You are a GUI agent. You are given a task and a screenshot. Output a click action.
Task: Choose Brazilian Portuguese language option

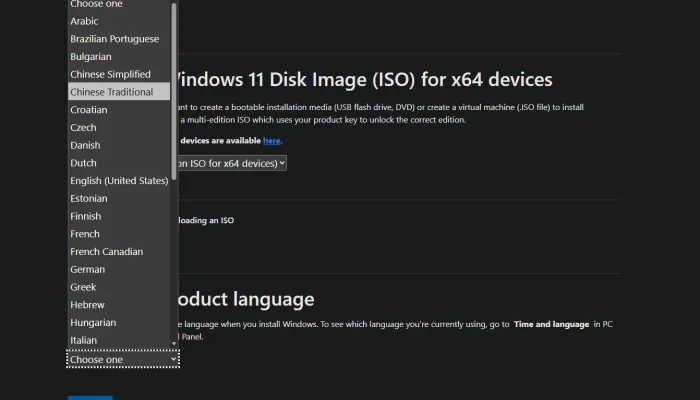(119, 39)
